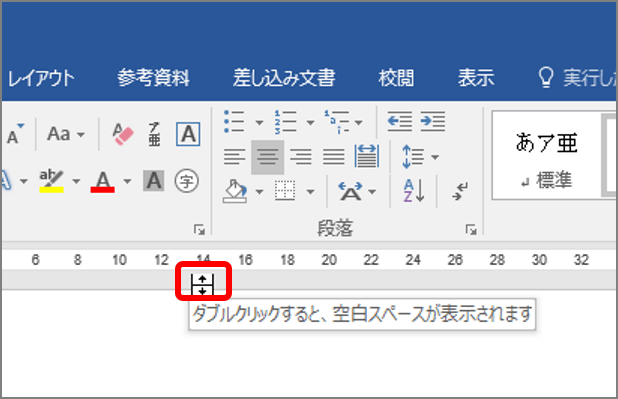Expand the bullet library dropdown
The width and height of the screenshot is (618, 399).
[259, 123]
